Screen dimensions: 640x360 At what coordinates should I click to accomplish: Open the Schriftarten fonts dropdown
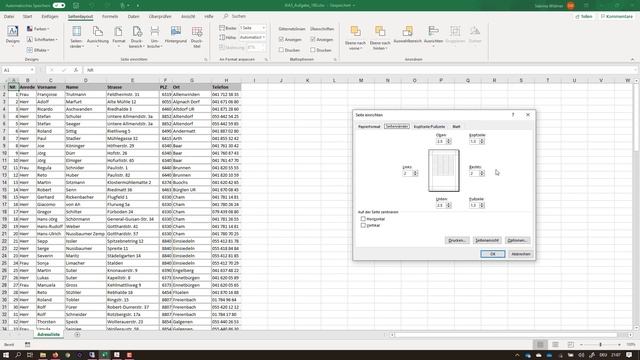point(42,39)
